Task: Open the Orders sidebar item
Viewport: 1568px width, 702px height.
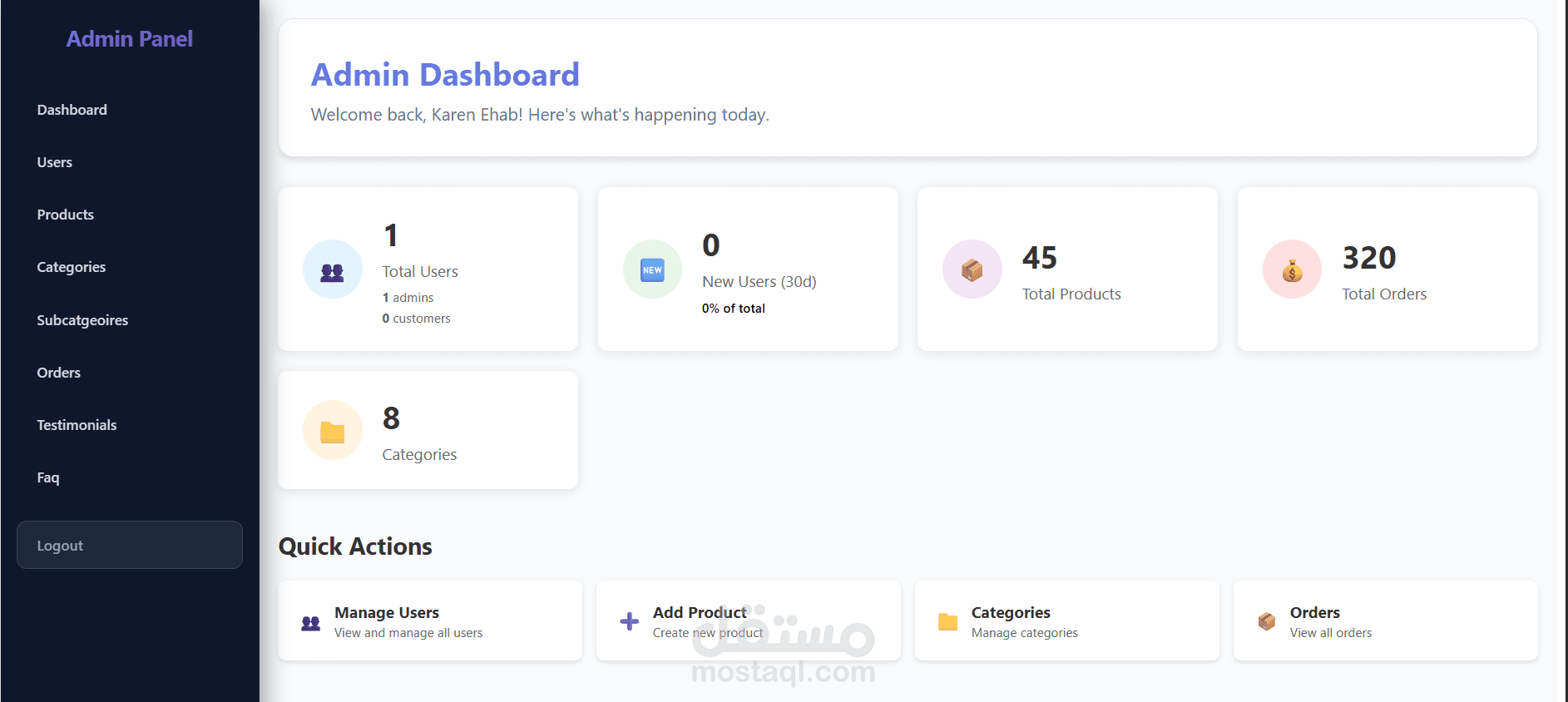Action: coord(59,373)
